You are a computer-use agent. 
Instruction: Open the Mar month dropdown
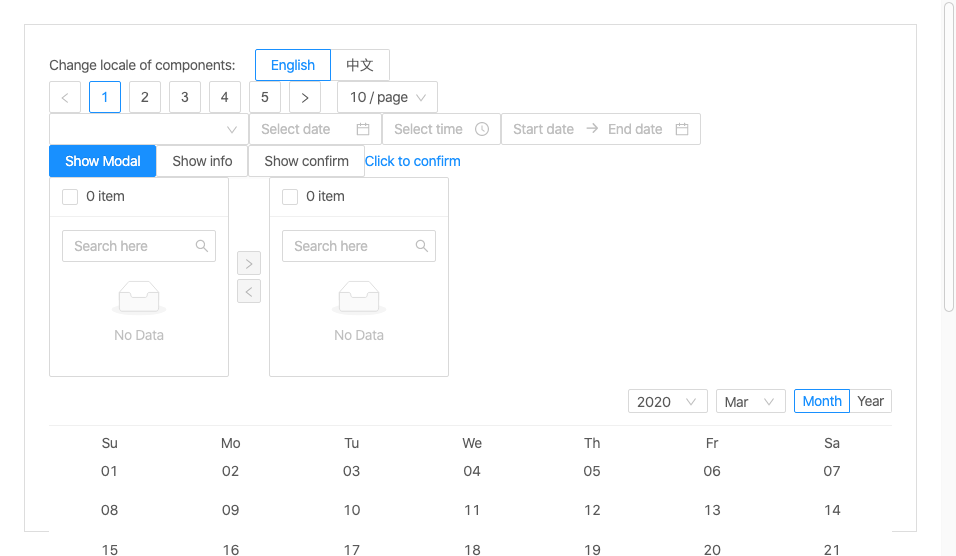[751, 402]
